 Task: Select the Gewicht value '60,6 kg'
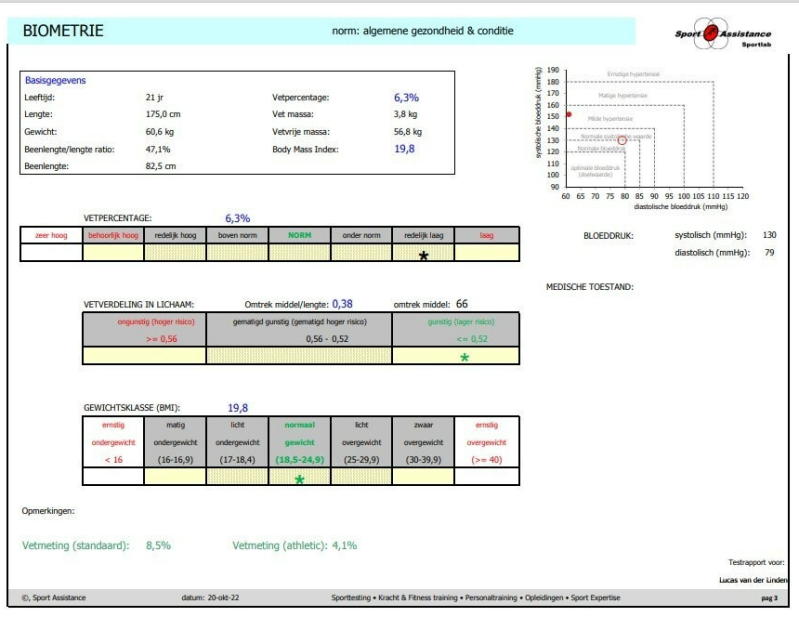[x=160, y=131]
